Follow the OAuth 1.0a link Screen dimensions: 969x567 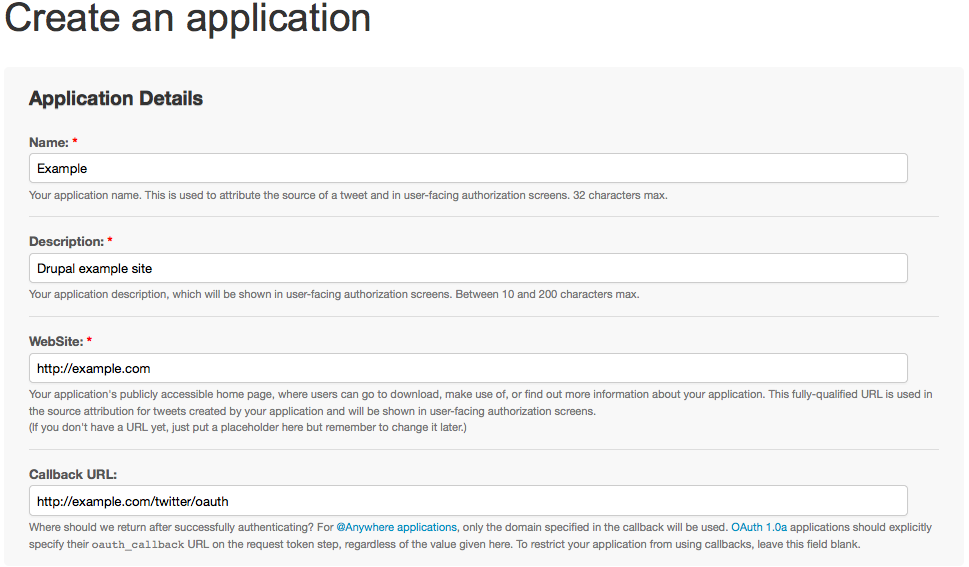coord(759,527)
